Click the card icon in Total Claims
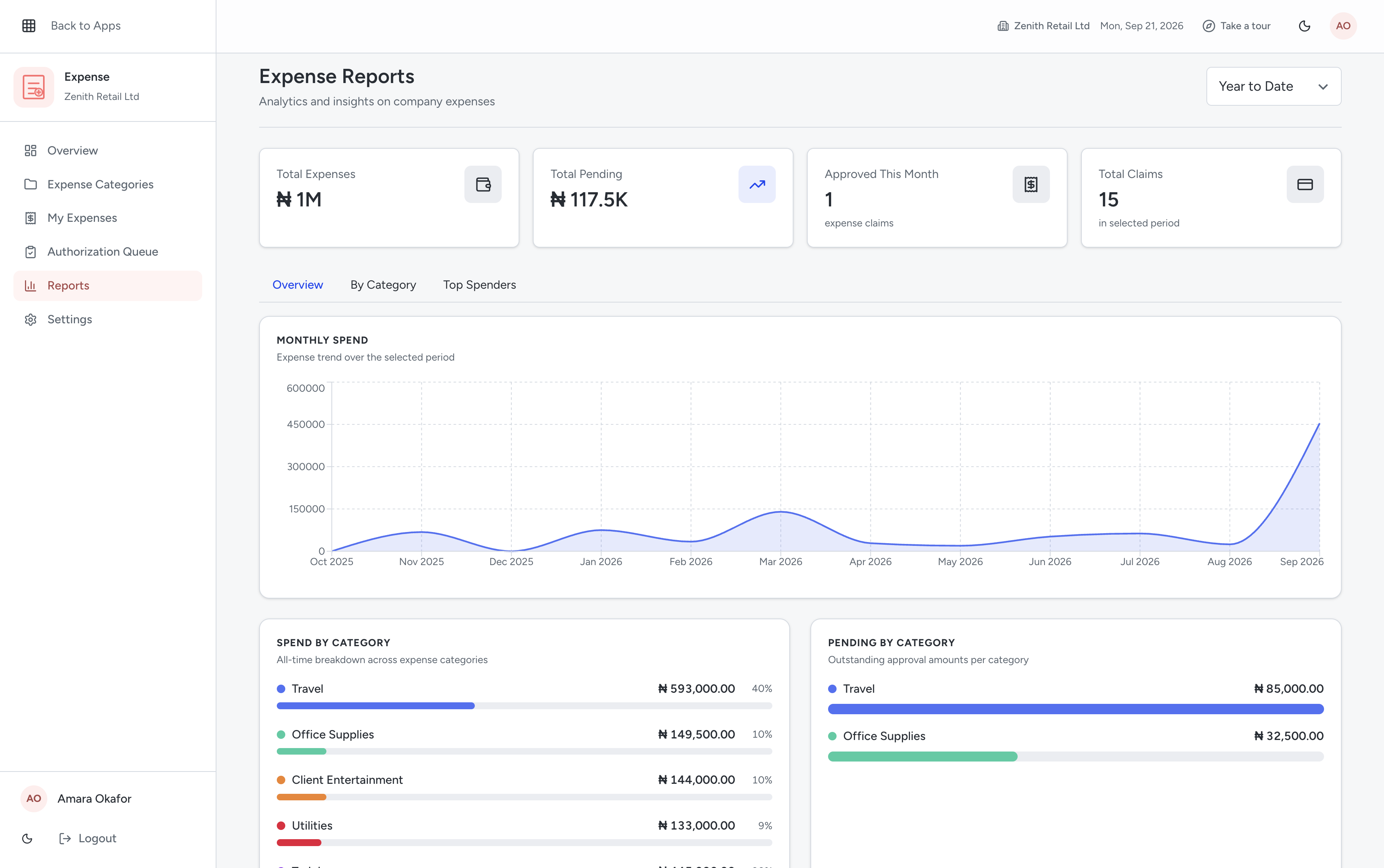This screenshot has height=868, width=1384. 1305,184
